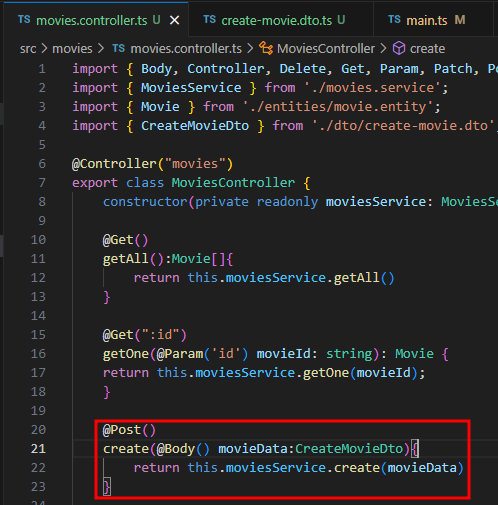Click the './entities/movie.entity' path

pyautogui.click(x=338, y=107)
